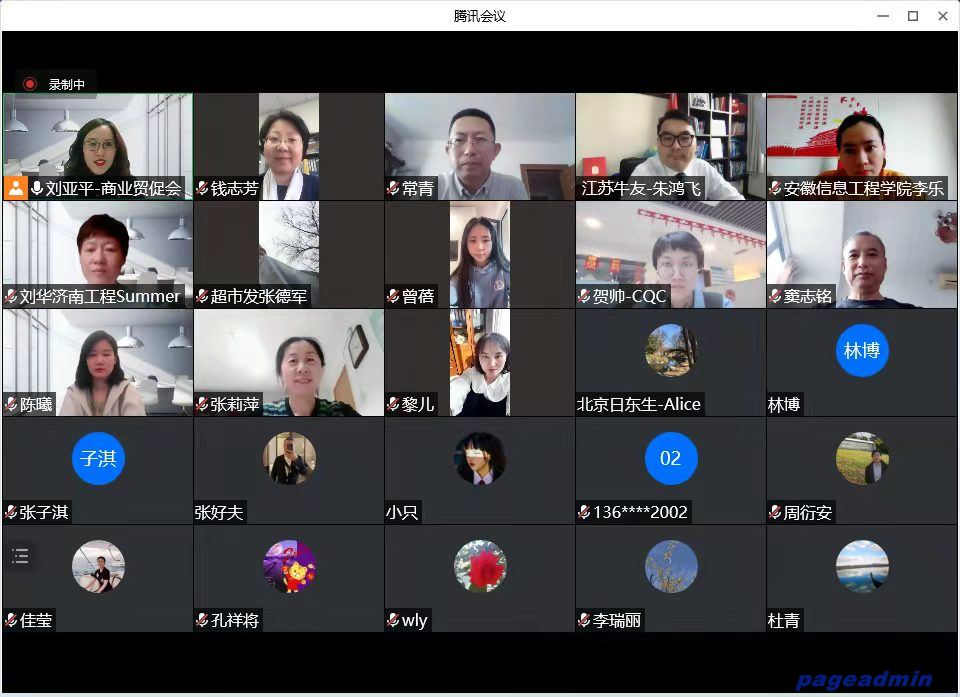Click the name label 林博 below avatar

click(784, 404)
